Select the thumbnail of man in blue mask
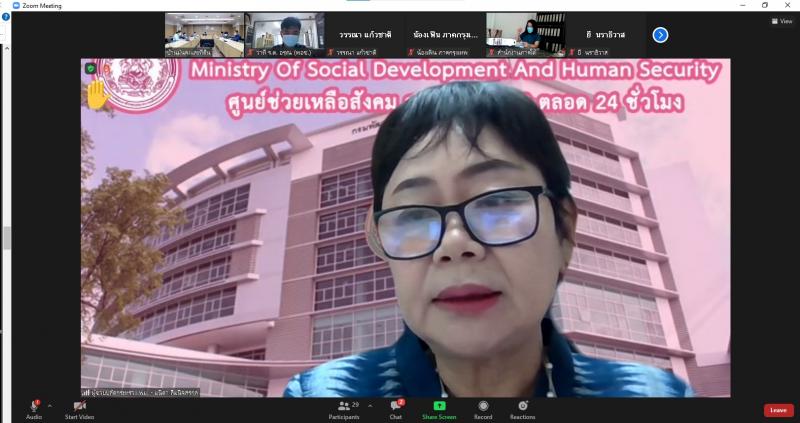This screenshot has width=800, height=423. [x=284, y=35]
